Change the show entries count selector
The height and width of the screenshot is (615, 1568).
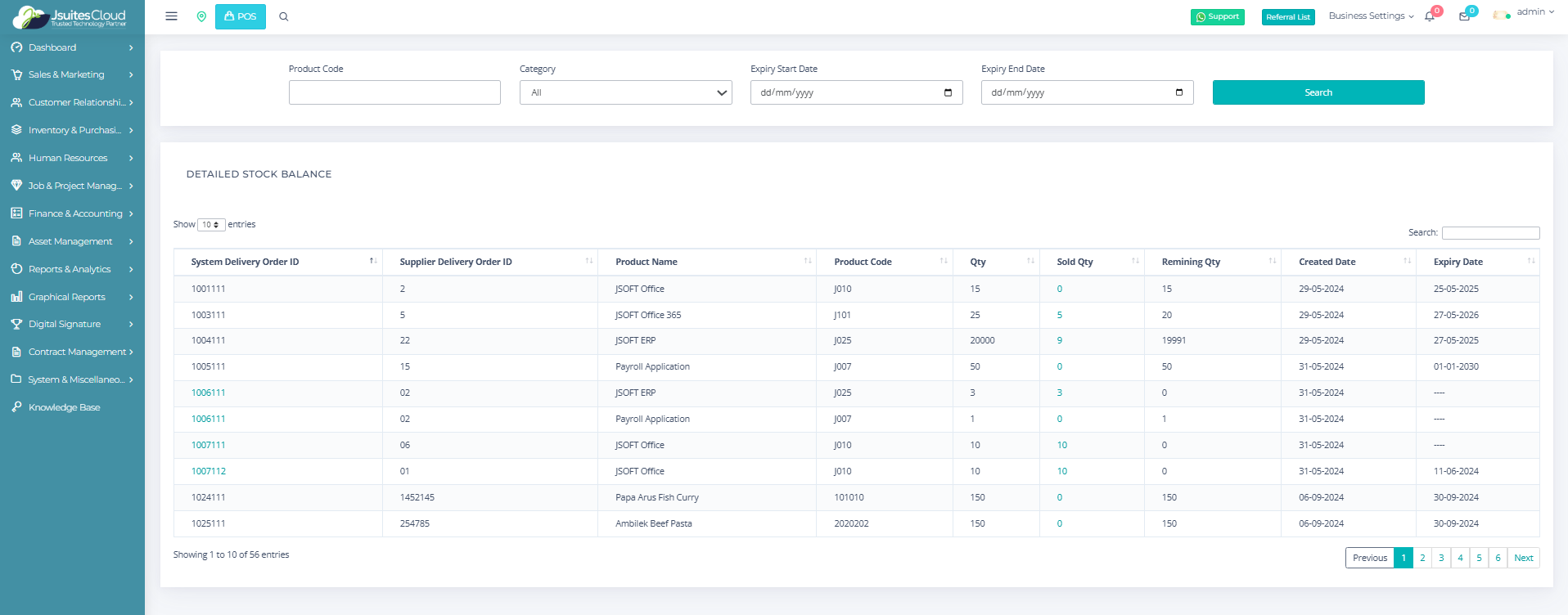tap(211, 225)
